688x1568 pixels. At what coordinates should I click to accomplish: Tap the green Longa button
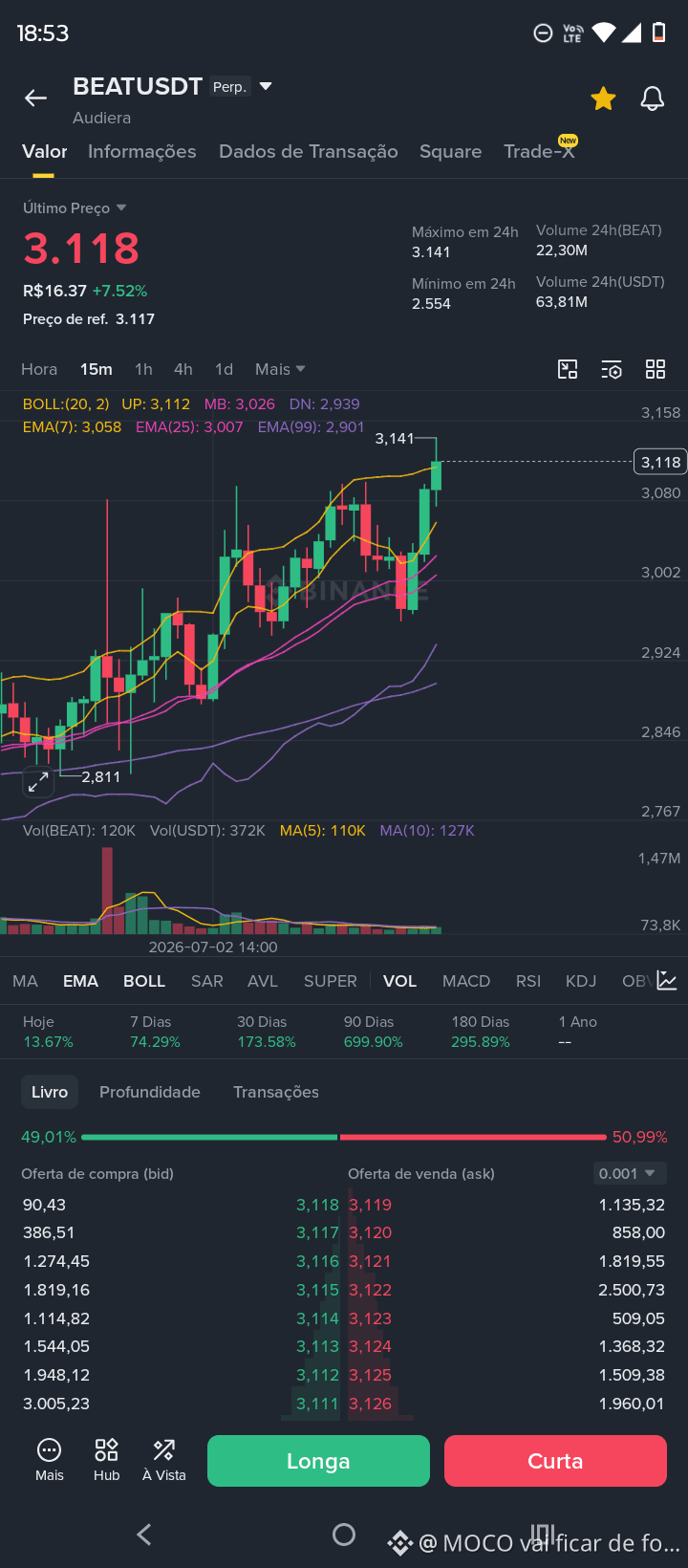pos(318,1461)
